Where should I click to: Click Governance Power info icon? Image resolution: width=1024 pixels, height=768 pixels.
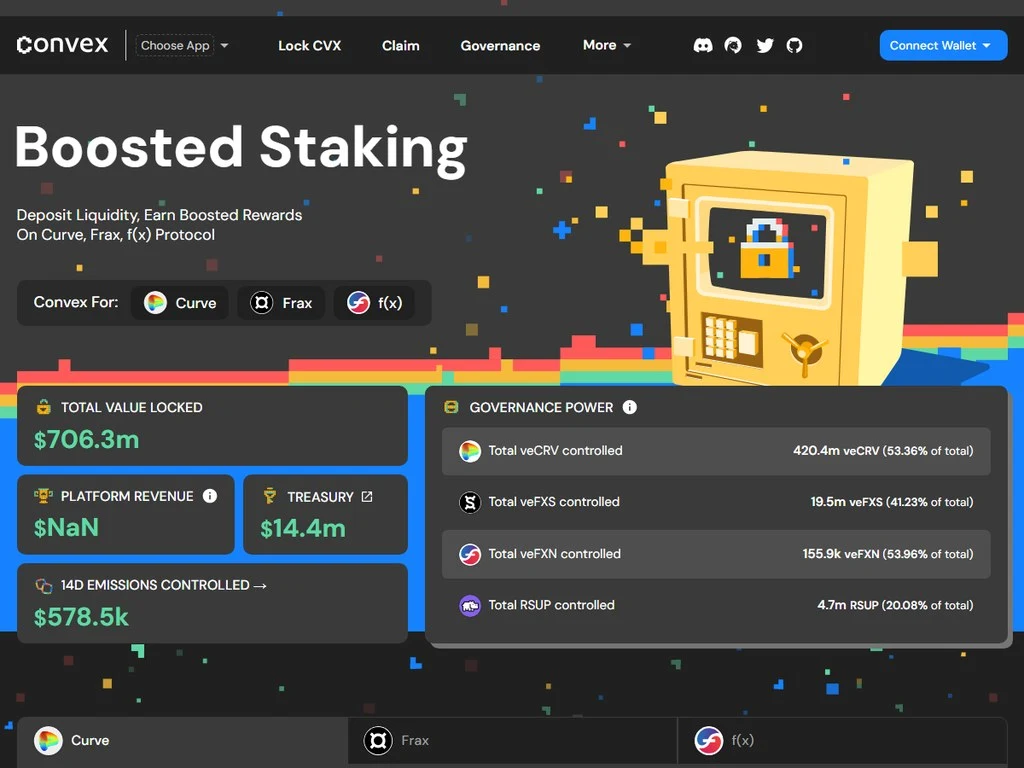coord(630,407)
